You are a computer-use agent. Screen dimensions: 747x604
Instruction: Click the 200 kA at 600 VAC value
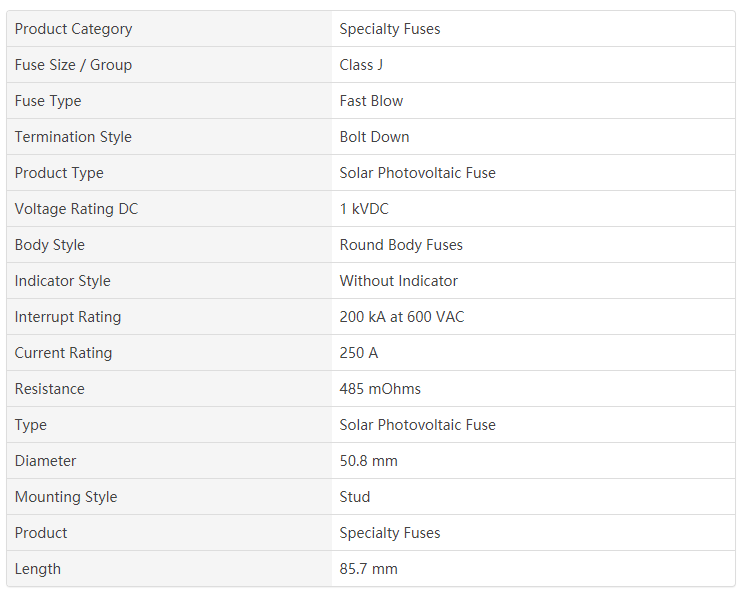(402, 317)
